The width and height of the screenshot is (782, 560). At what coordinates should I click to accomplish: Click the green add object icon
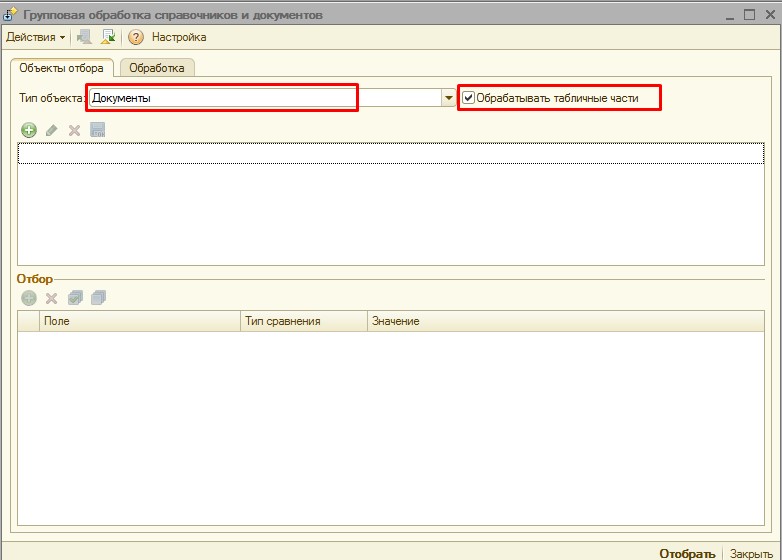pos(28,130)
